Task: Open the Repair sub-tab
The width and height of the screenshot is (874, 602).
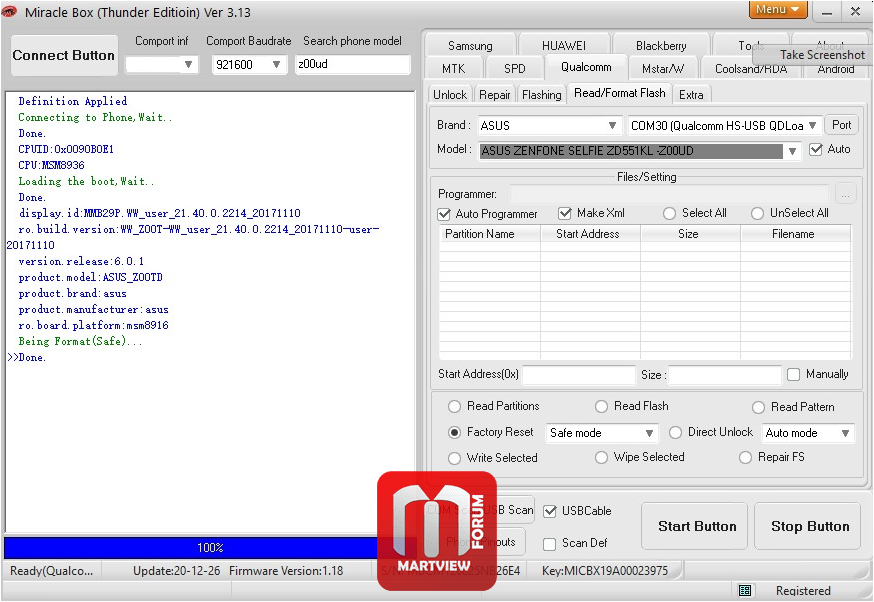Action: [494, 95]
